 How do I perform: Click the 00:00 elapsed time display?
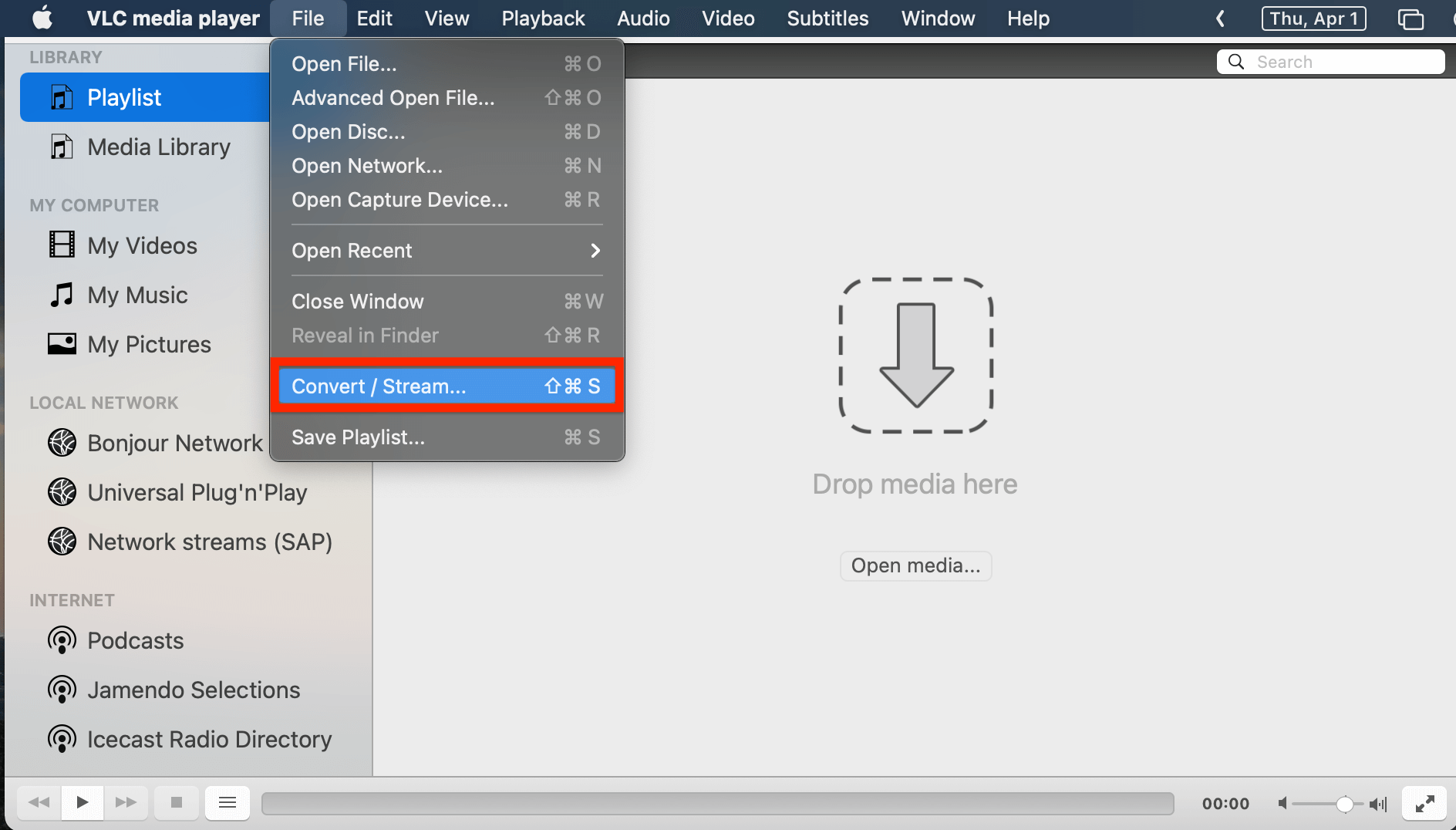click(x=1225, y=804)
